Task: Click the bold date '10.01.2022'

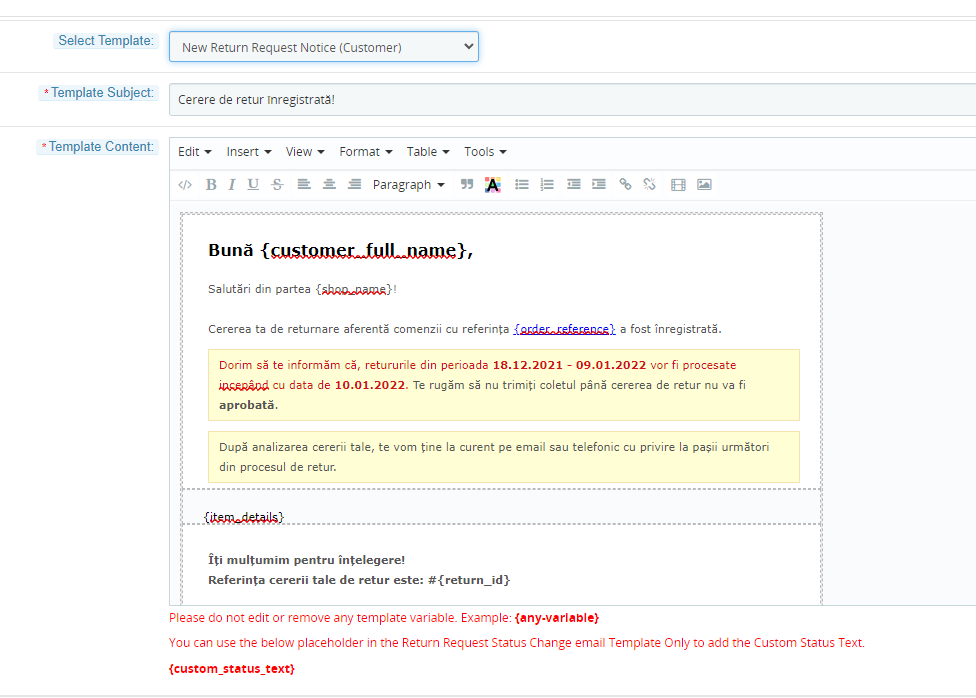Action: tap(370, 385)
